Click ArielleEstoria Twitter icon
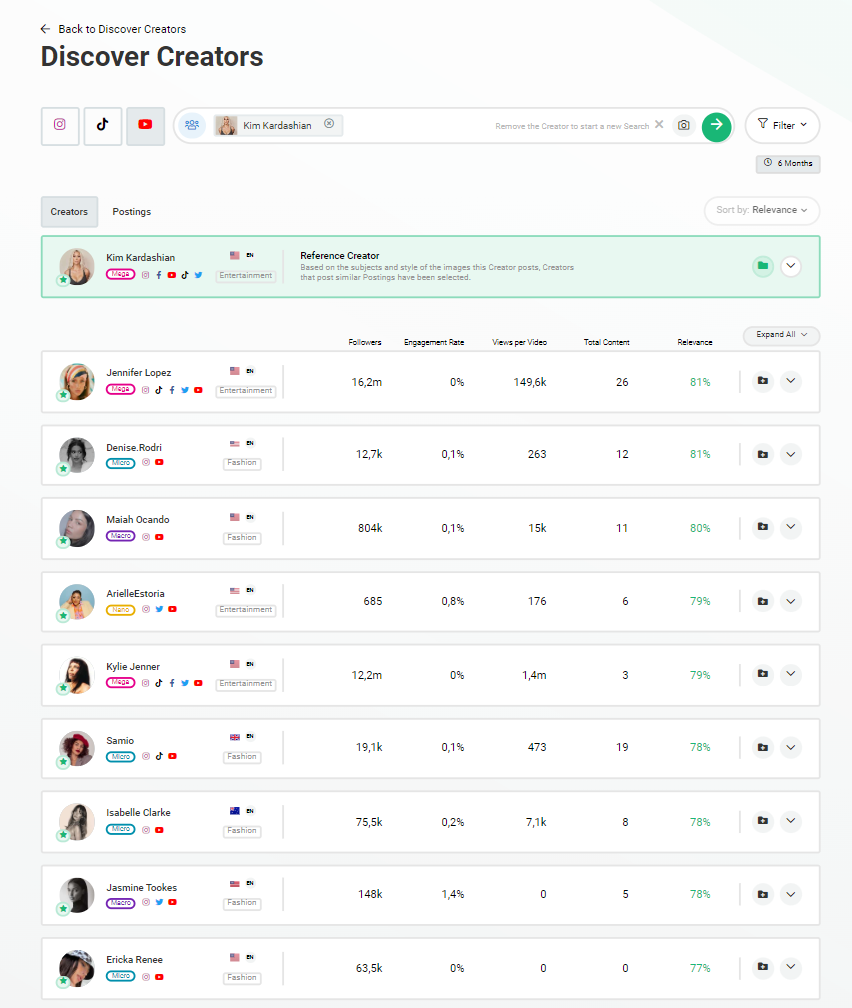 click(159, 609)
